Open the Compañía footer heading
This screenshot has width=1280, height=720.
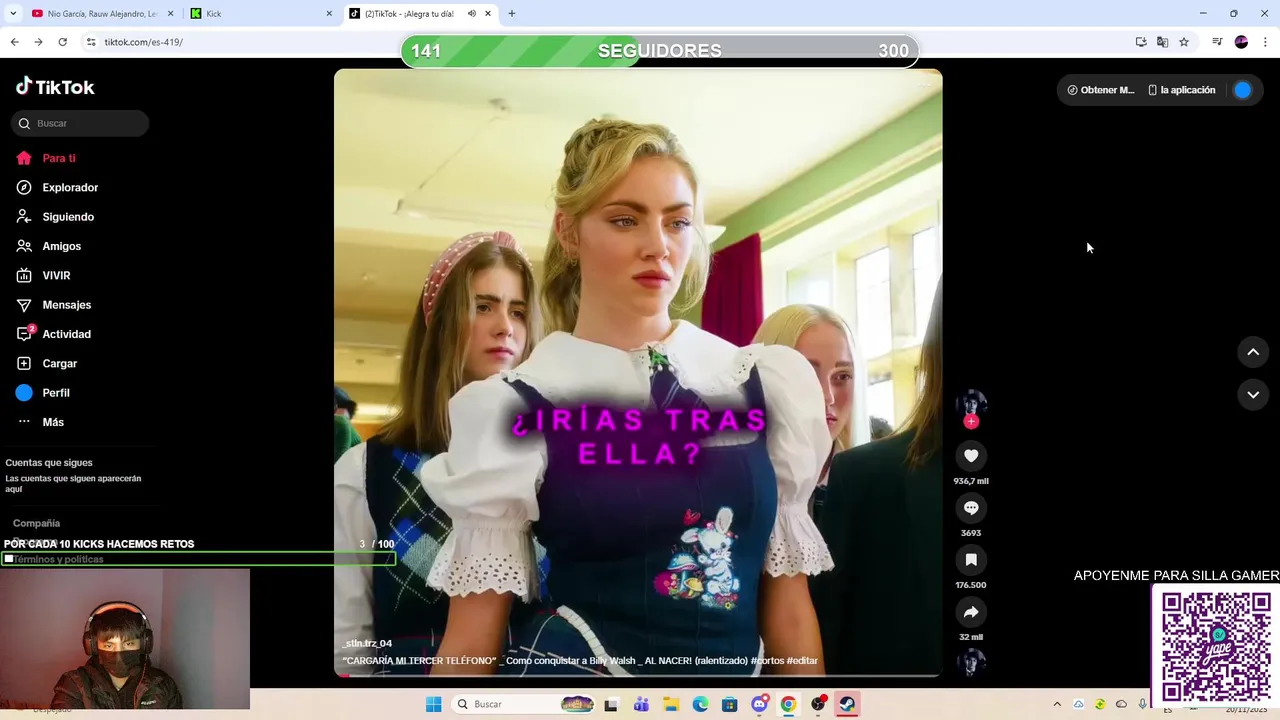coord(36,523)
